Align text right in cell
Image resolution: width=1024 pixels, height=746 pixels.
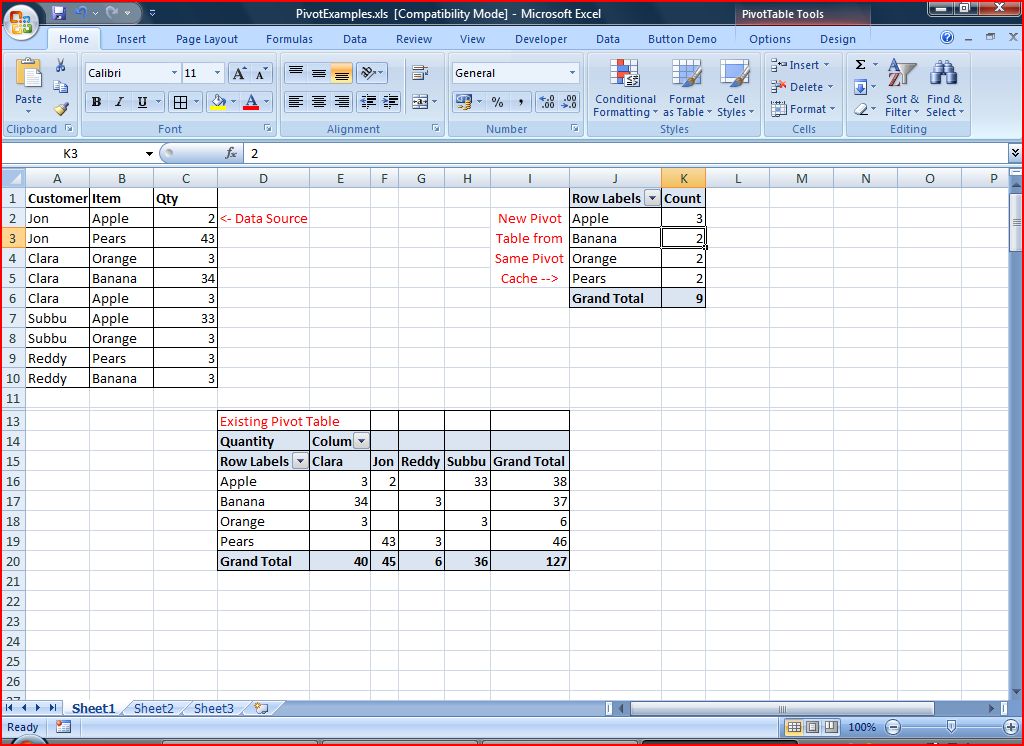(342, 102)
